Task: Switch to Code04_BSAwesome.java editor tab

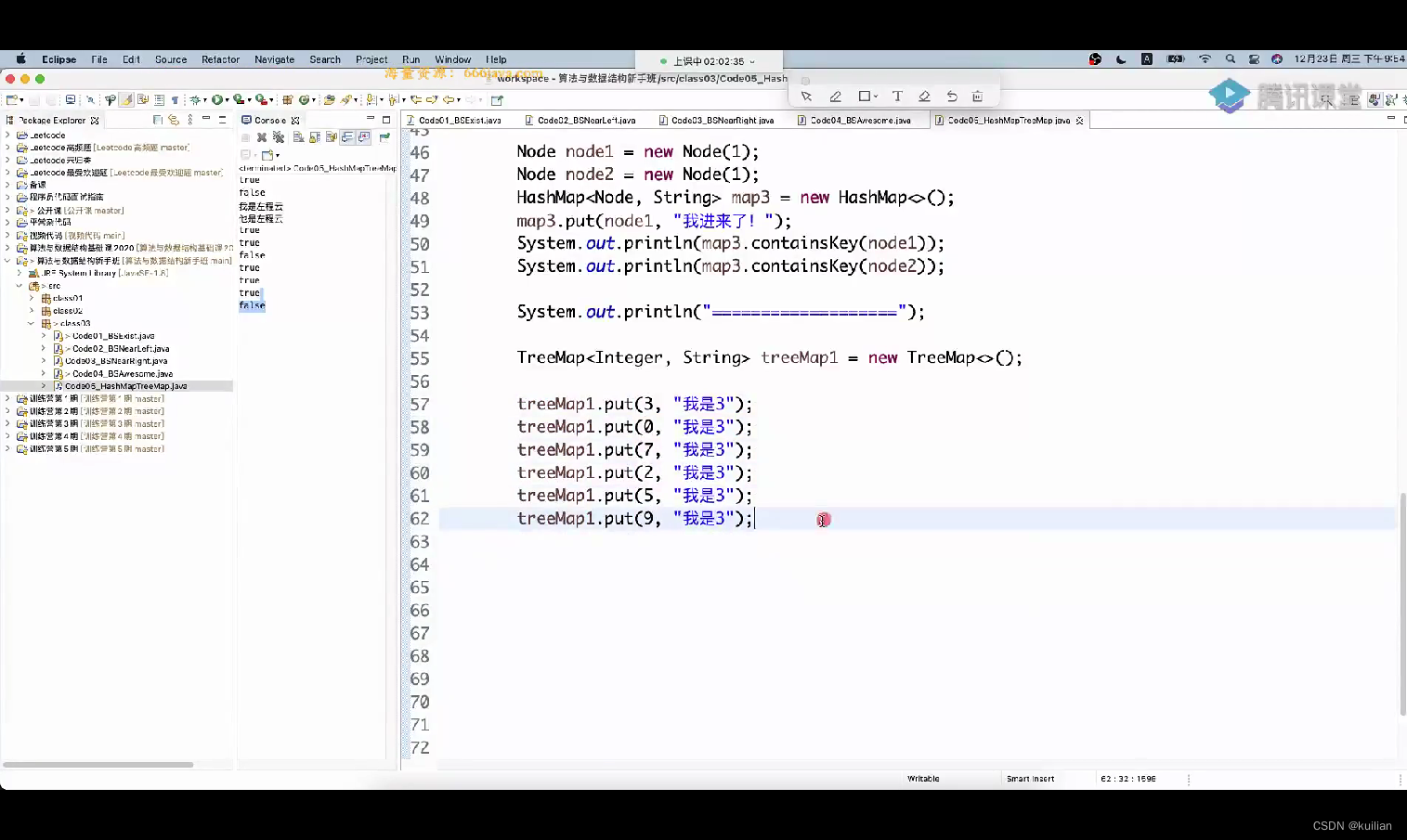Action: point(860,121)
